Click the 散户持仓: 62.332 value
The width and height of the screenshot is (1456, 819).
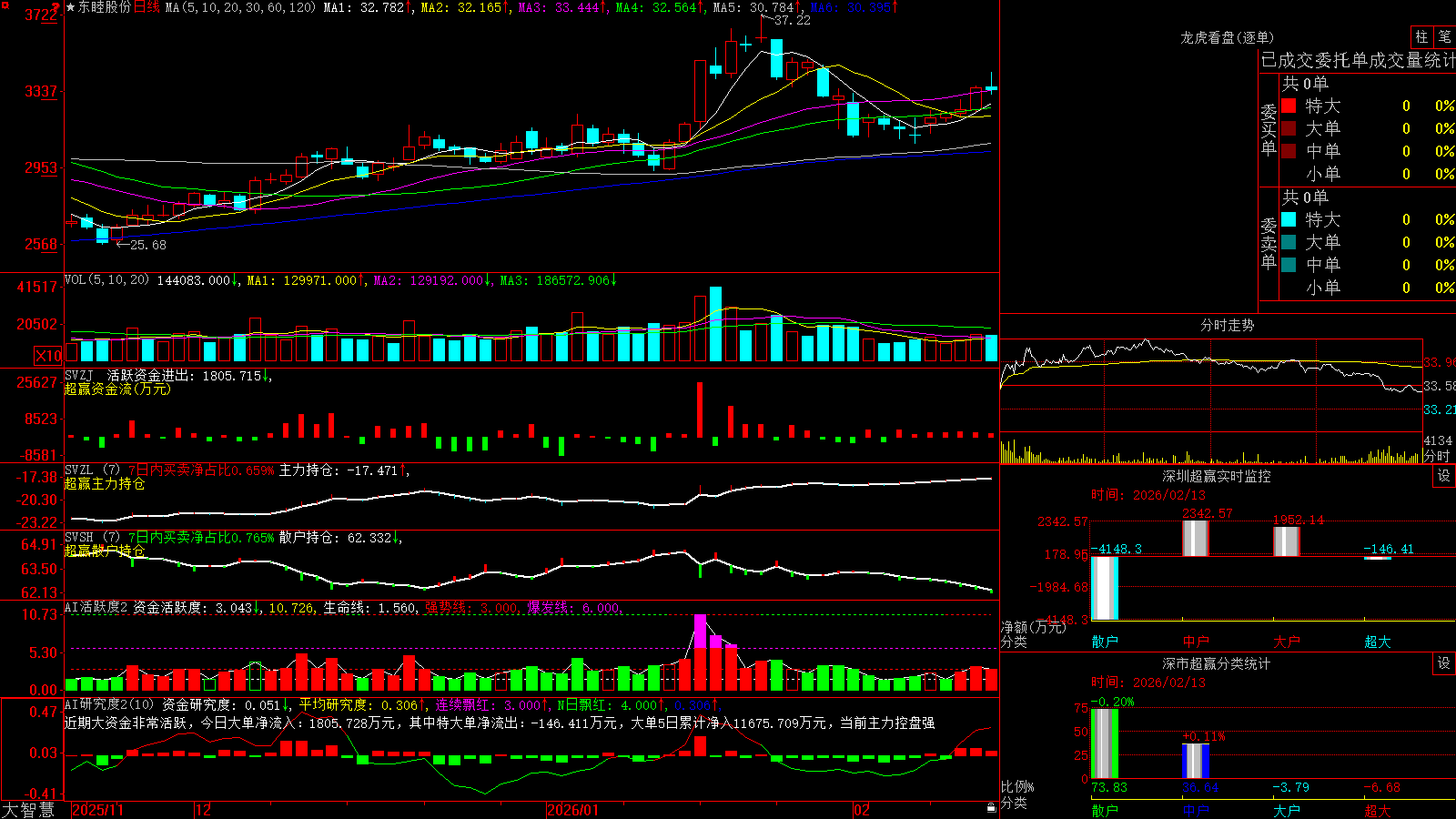[x=335, y=537]
